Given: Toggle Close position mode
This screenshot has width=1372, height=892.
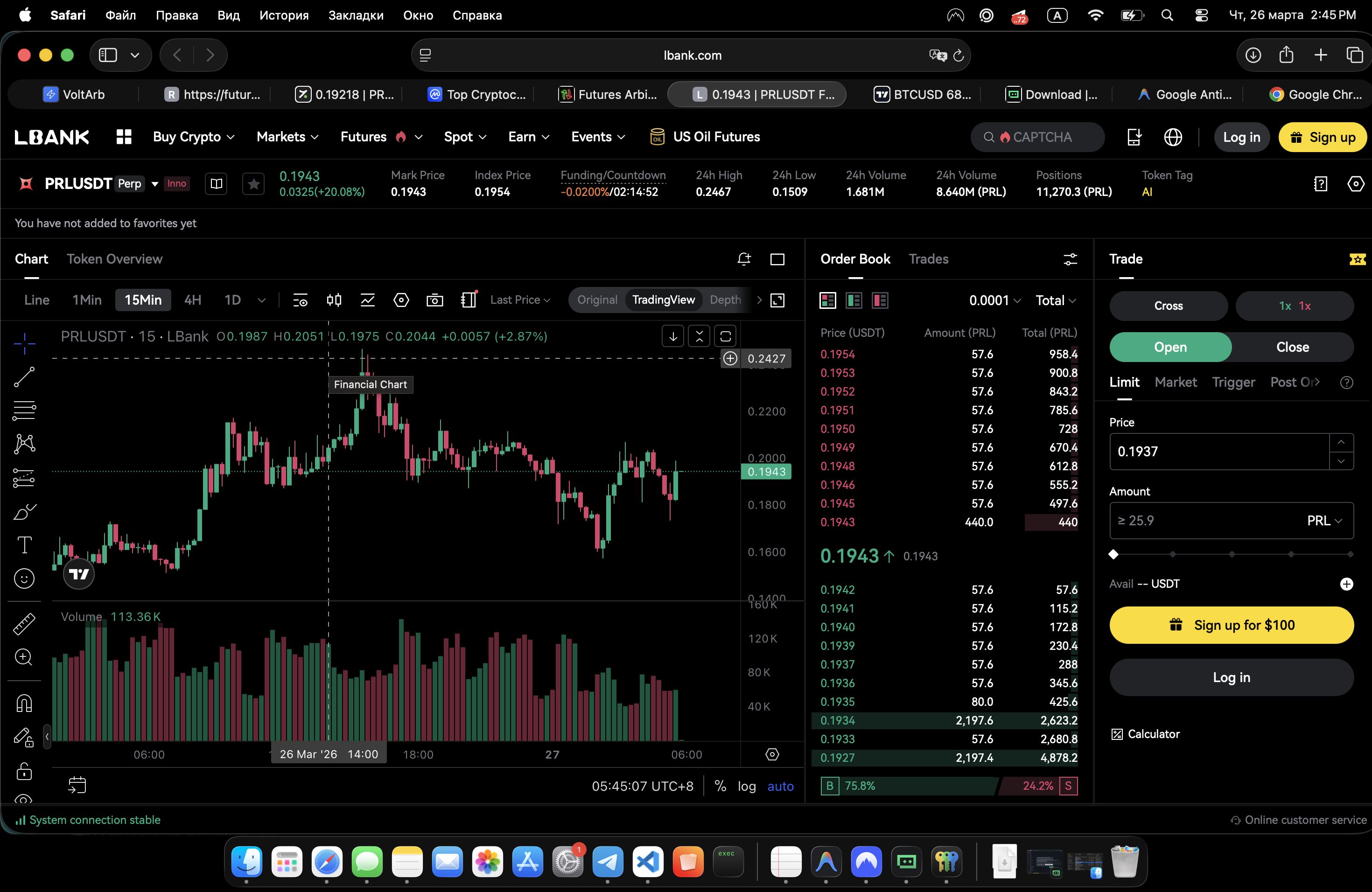Looking at the screenshot, I should 1293,348.
